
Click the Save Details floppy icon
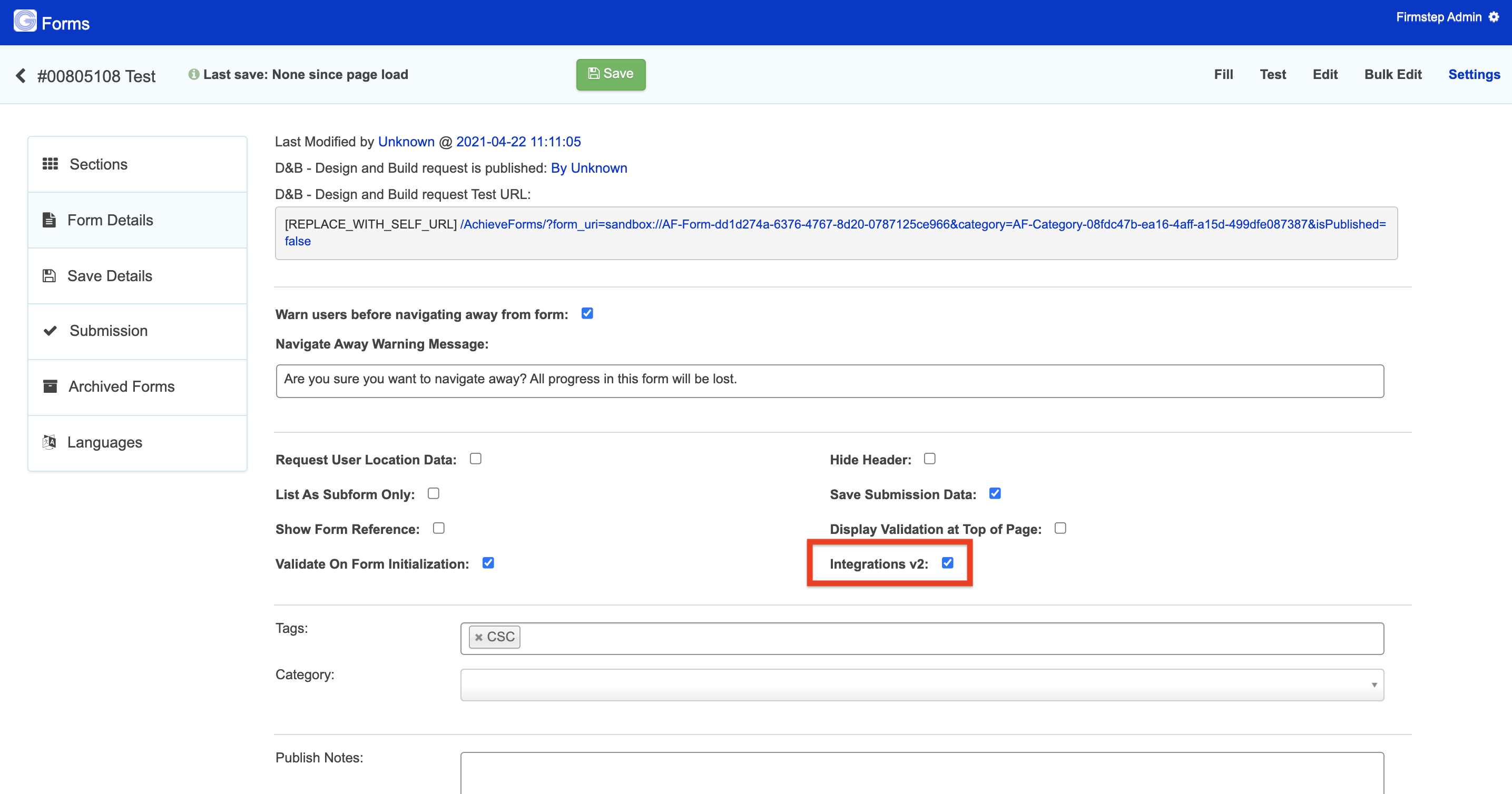click(50, 275)
